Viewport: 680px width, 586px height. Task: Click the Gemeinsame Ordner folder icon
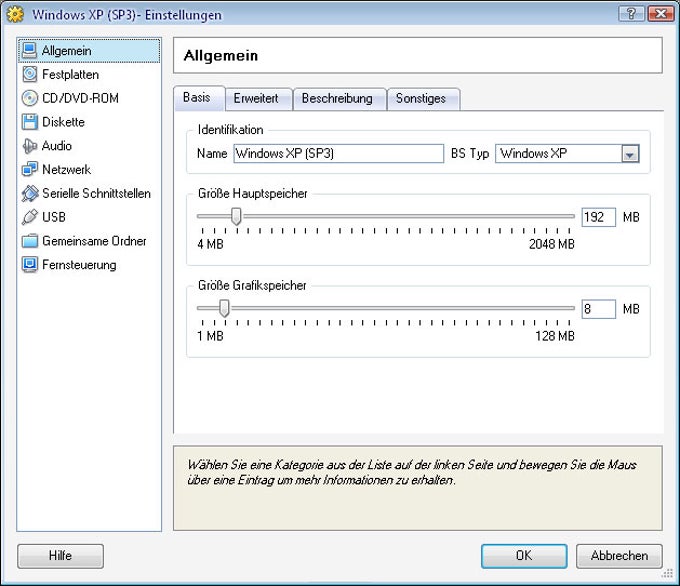tap(29, 241)
